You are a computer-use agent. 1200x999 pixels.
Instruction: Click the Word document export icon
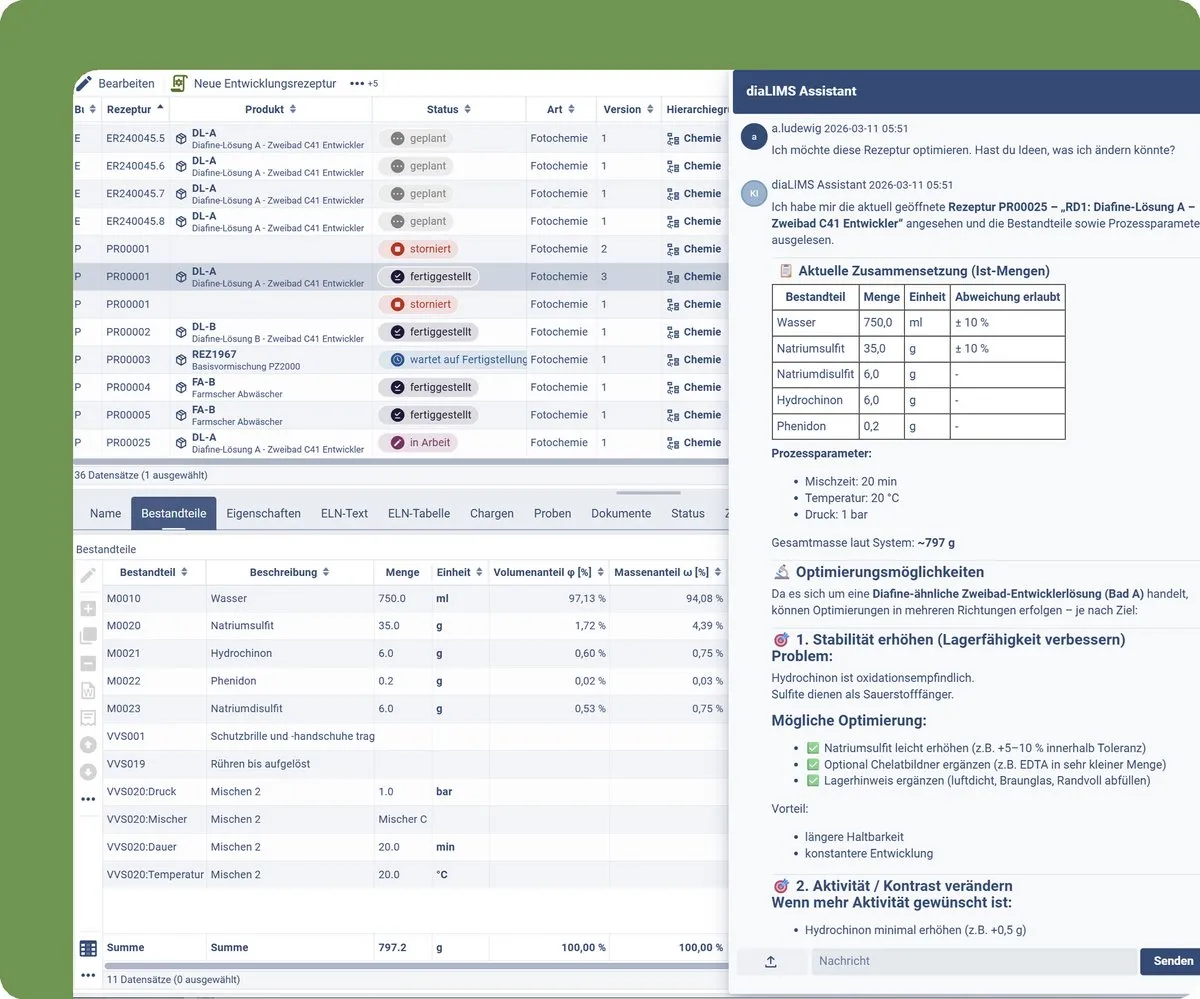(88, 690)
